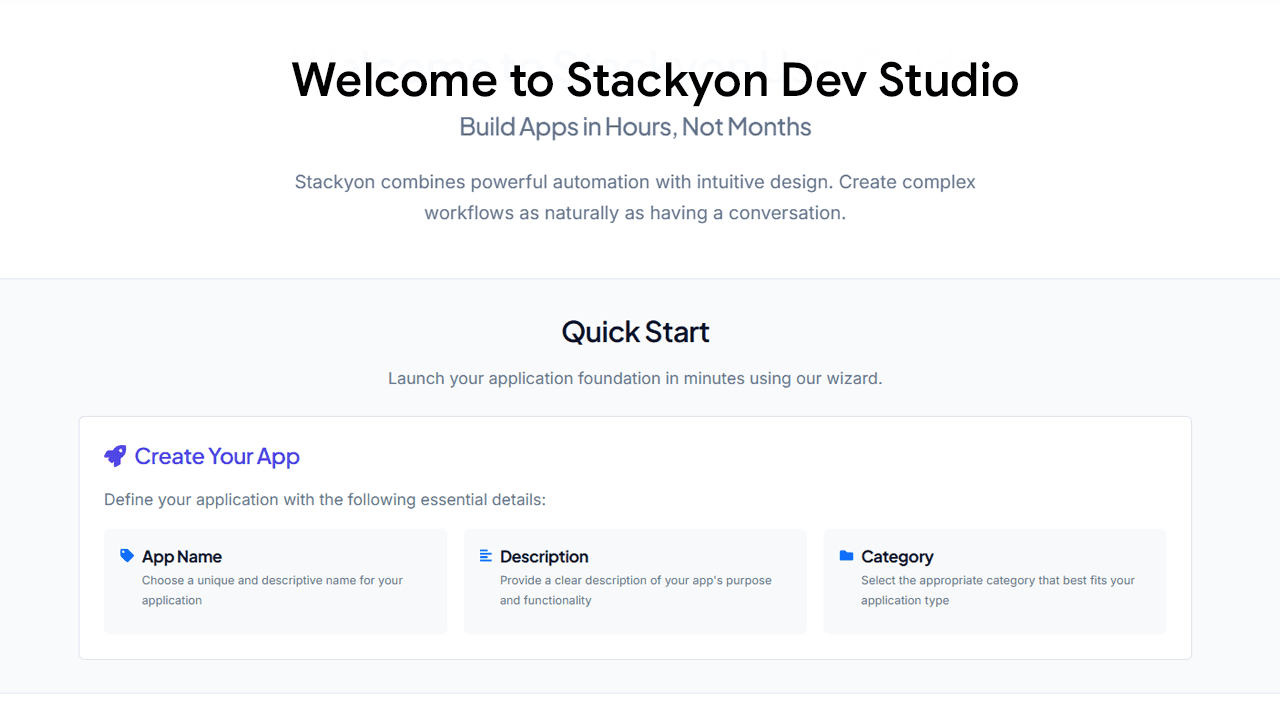Viewport: 1280px width, 720px height.
Task: Open the Category selection card
Action: 994,581
